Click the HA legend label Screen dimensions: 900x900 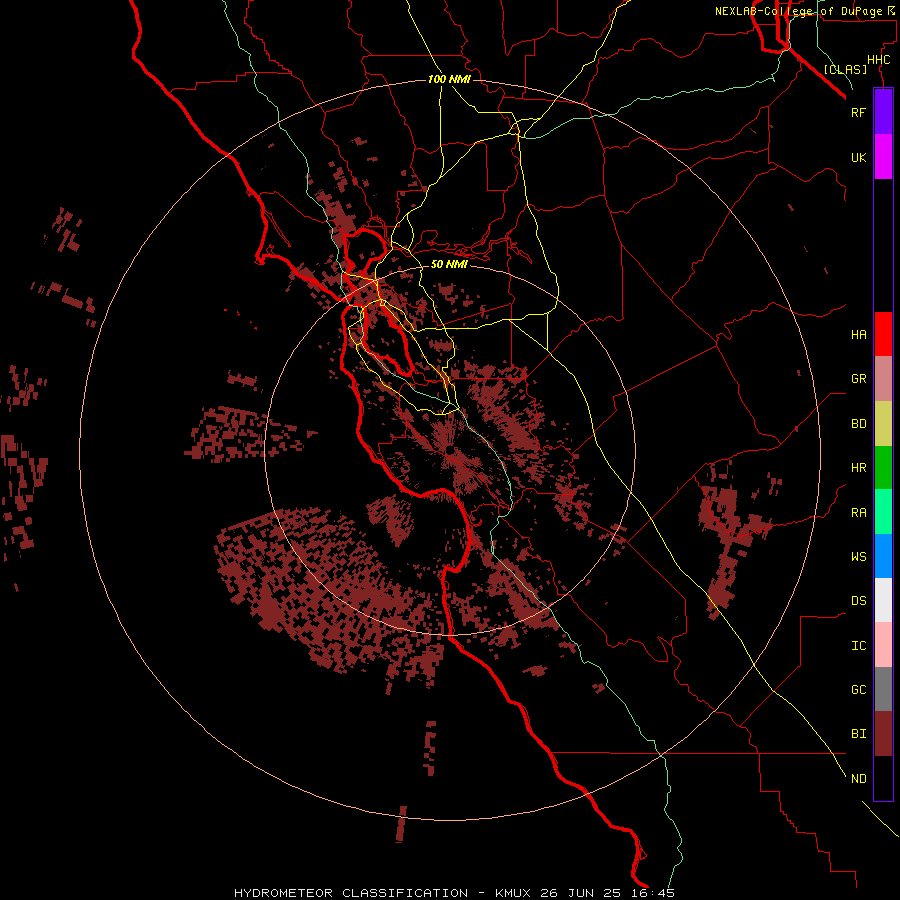(858, 334)
